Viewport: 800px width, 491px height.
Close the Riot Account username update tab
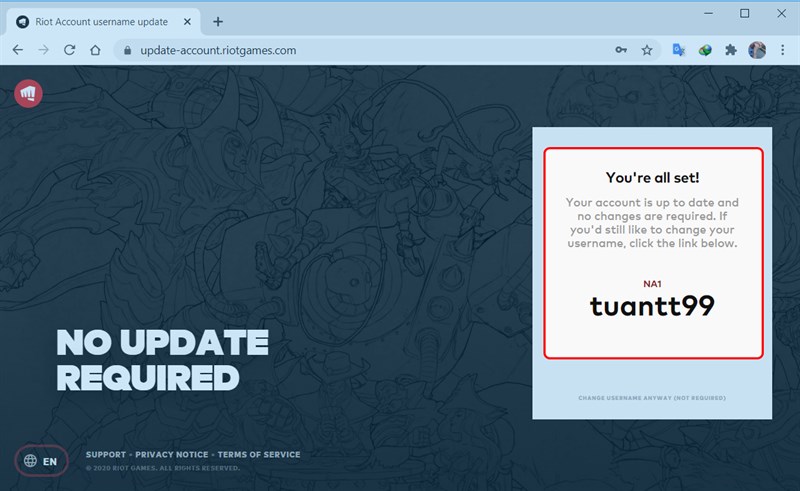coord(187,22)
